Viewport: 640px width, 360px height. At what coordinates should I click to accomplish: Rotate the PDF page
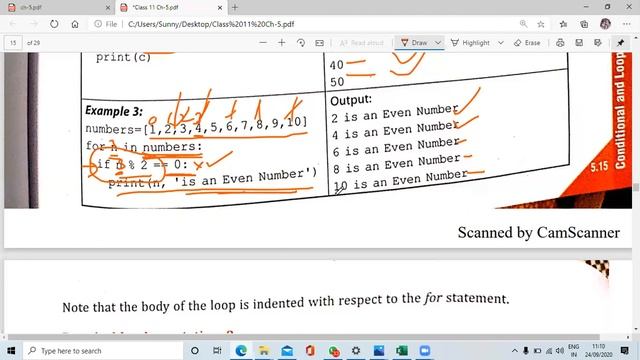tap(301, 42)
